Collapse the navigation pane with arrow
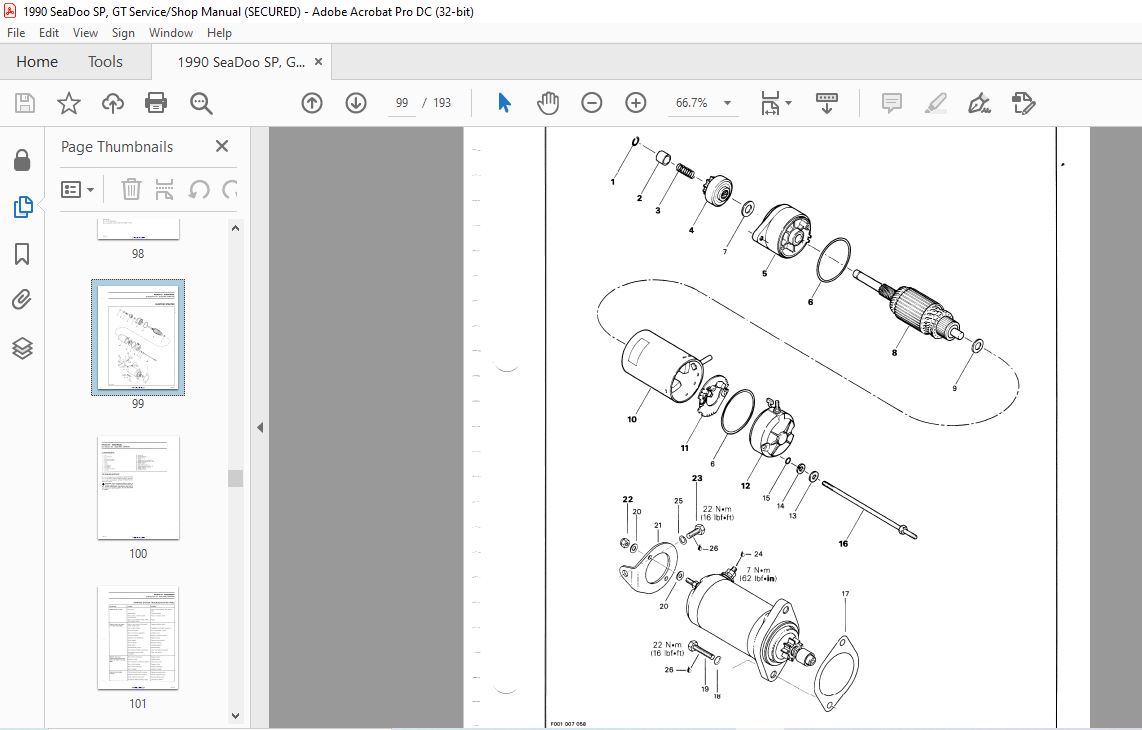The width and height of the screenshot is (1142, 730). [x=260, y=428]
